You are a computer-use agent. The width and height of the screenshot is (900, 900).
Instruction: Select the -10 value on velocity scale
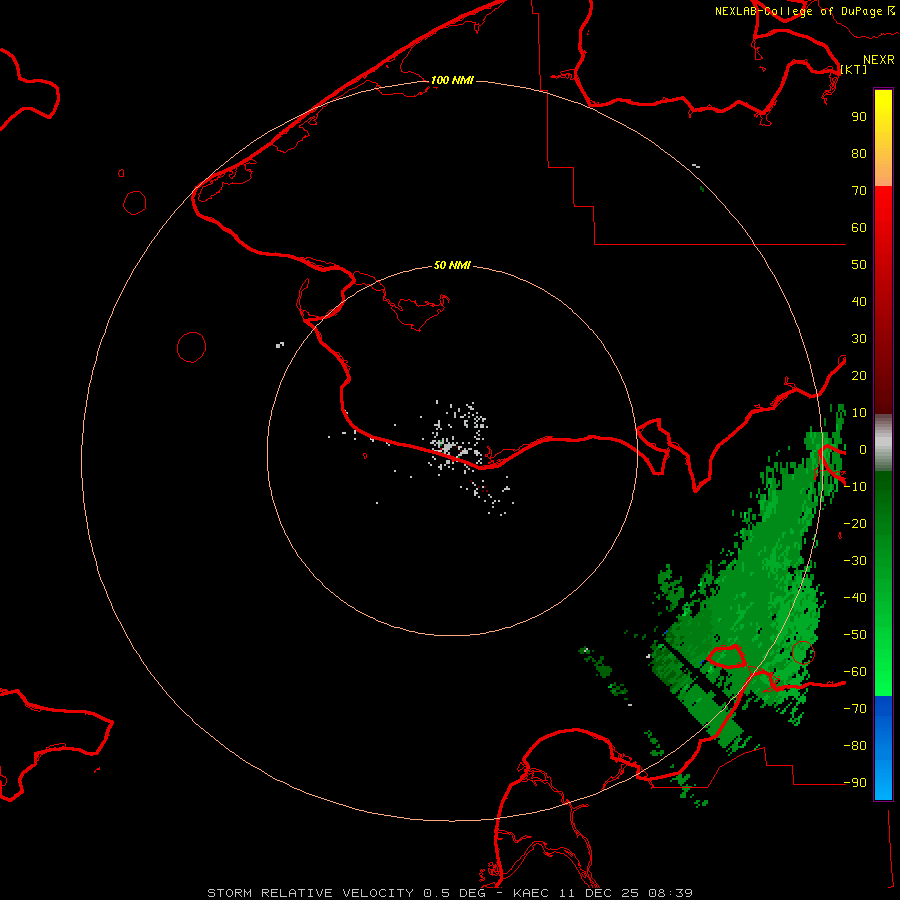tap(855, 487)
